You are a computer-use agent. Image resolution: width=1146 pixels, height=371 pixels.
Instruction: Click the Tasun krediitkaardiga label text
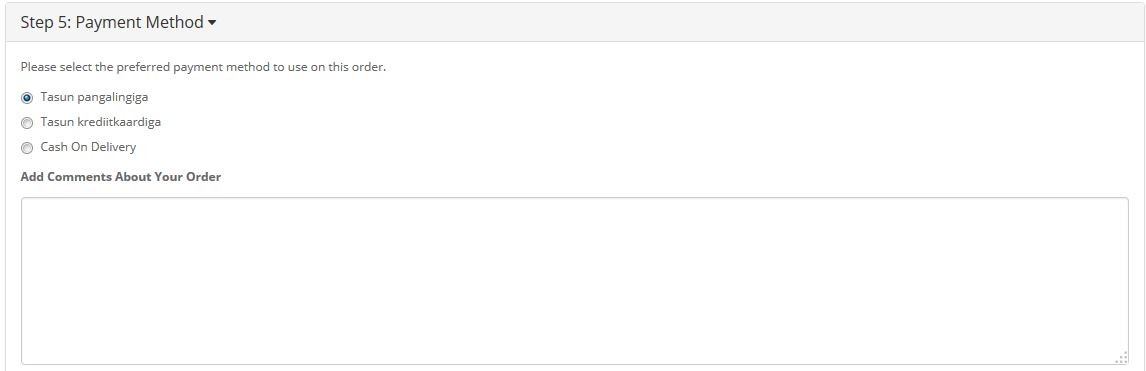coord(101,122)
